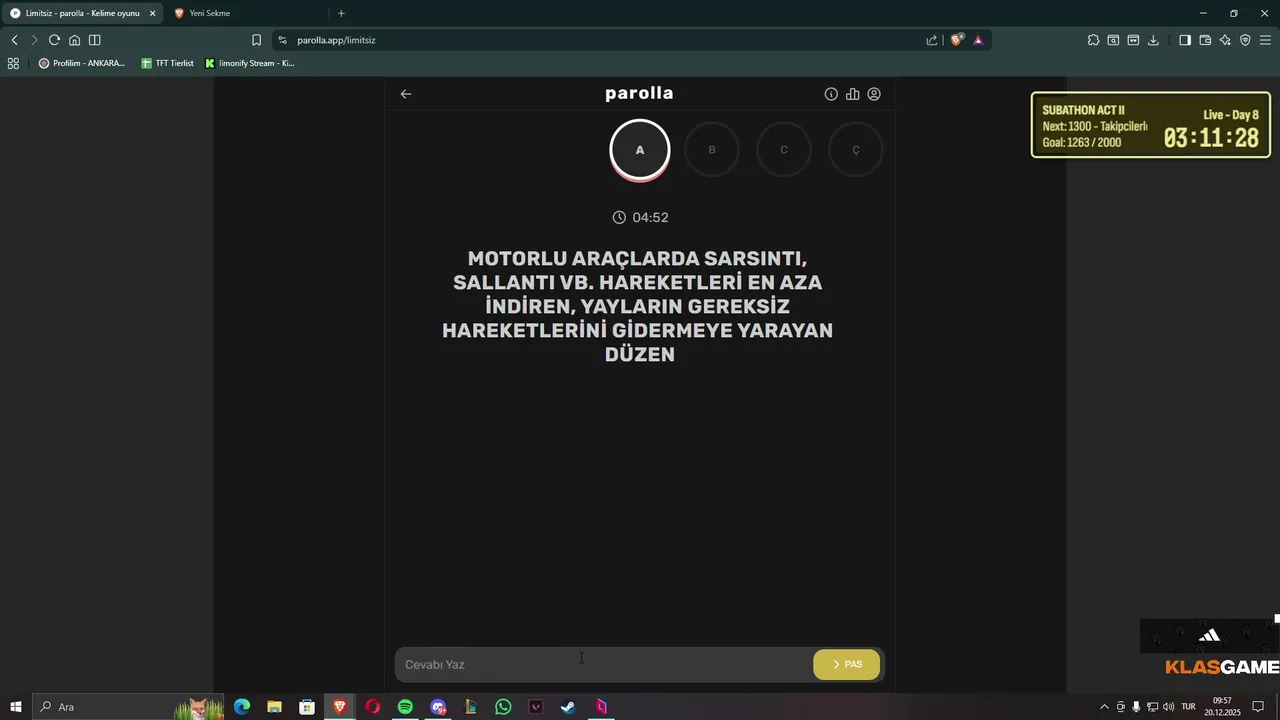Screen dimensions: 1280x720
Task: Select the letter C circle
Action: coord(784,150)
